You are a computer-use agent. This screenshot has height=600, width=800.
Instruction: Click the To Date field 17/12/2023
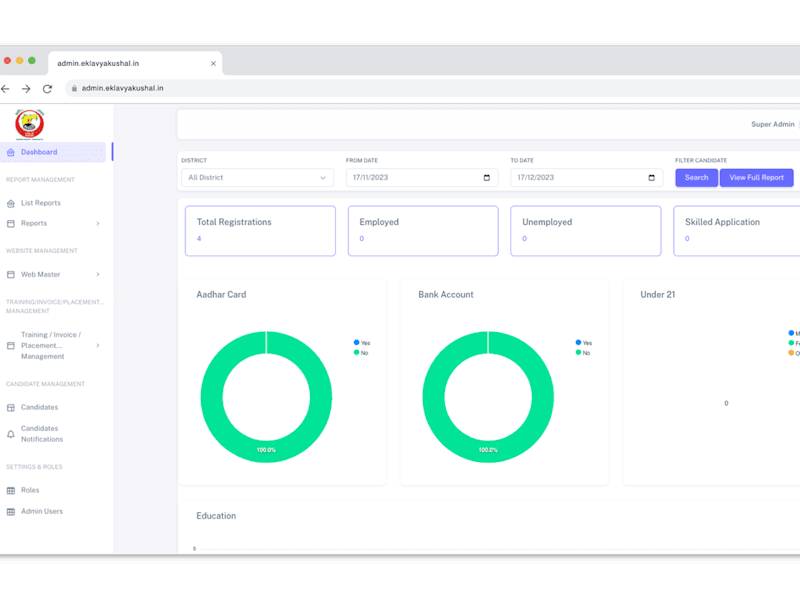[x=587, y=178]
